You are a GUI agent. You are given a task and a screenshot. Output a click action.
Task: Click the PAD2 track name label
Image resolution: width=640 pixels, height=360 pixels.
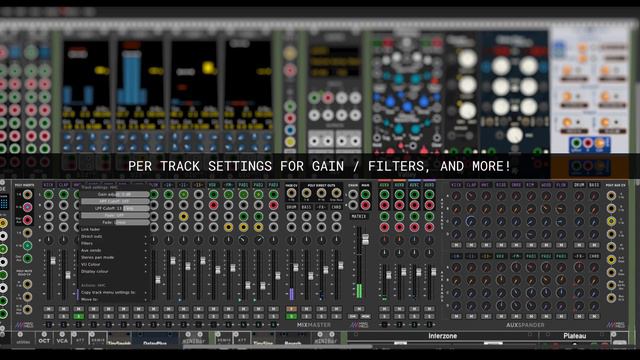[258, 185]
